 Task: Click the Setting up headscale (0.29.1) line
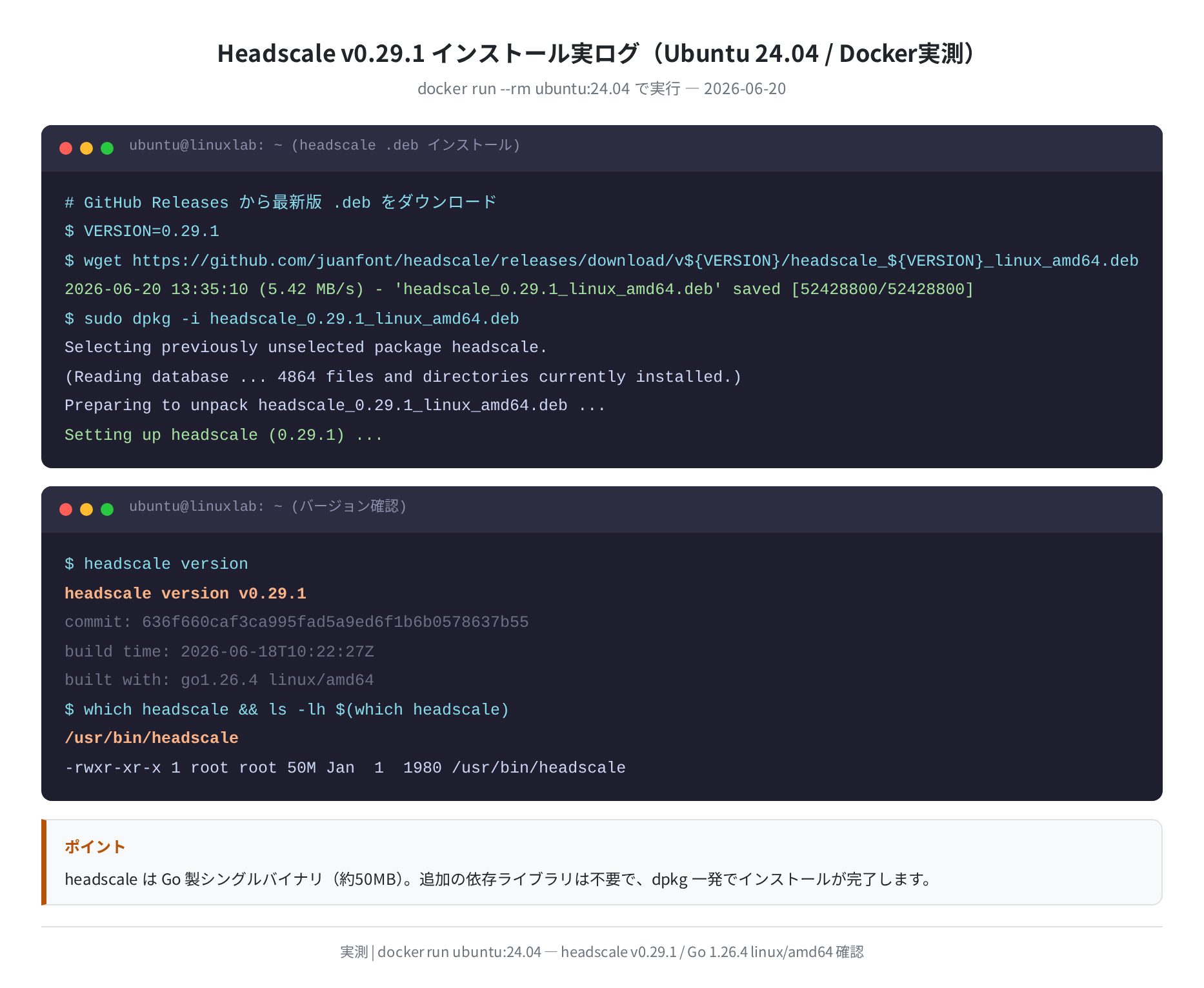pyautogui.click(x=224, y=435)
